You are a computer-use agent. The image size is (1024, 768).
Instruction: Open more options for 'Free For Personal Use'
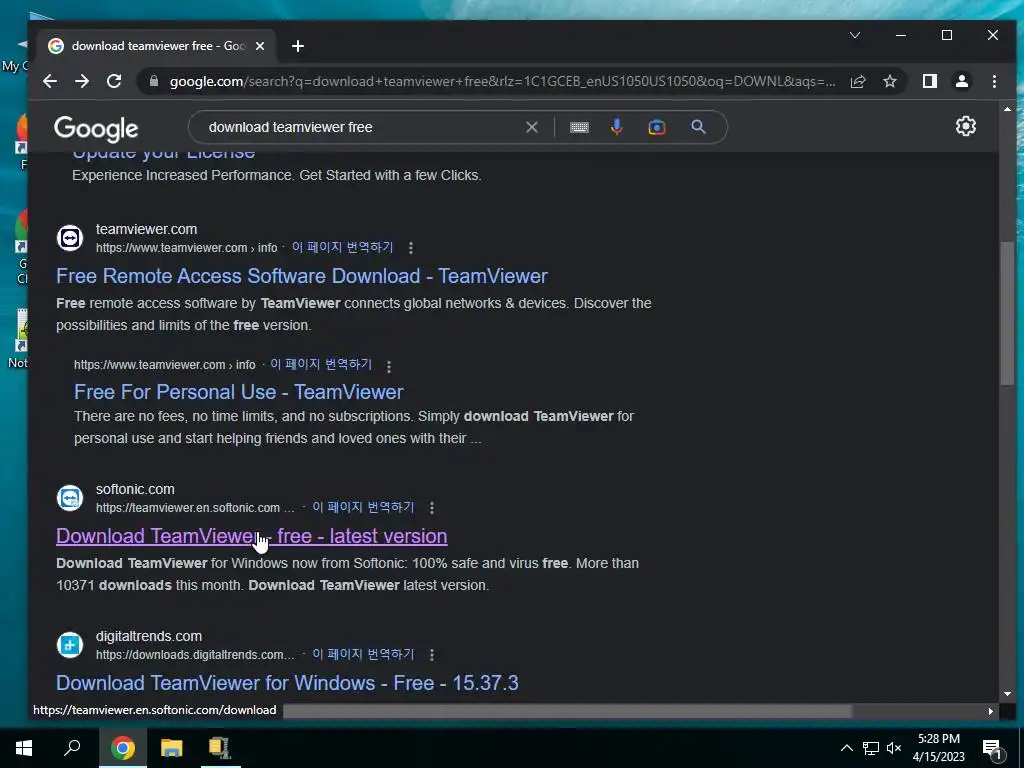pyautogui.click(x=389, y=366)
